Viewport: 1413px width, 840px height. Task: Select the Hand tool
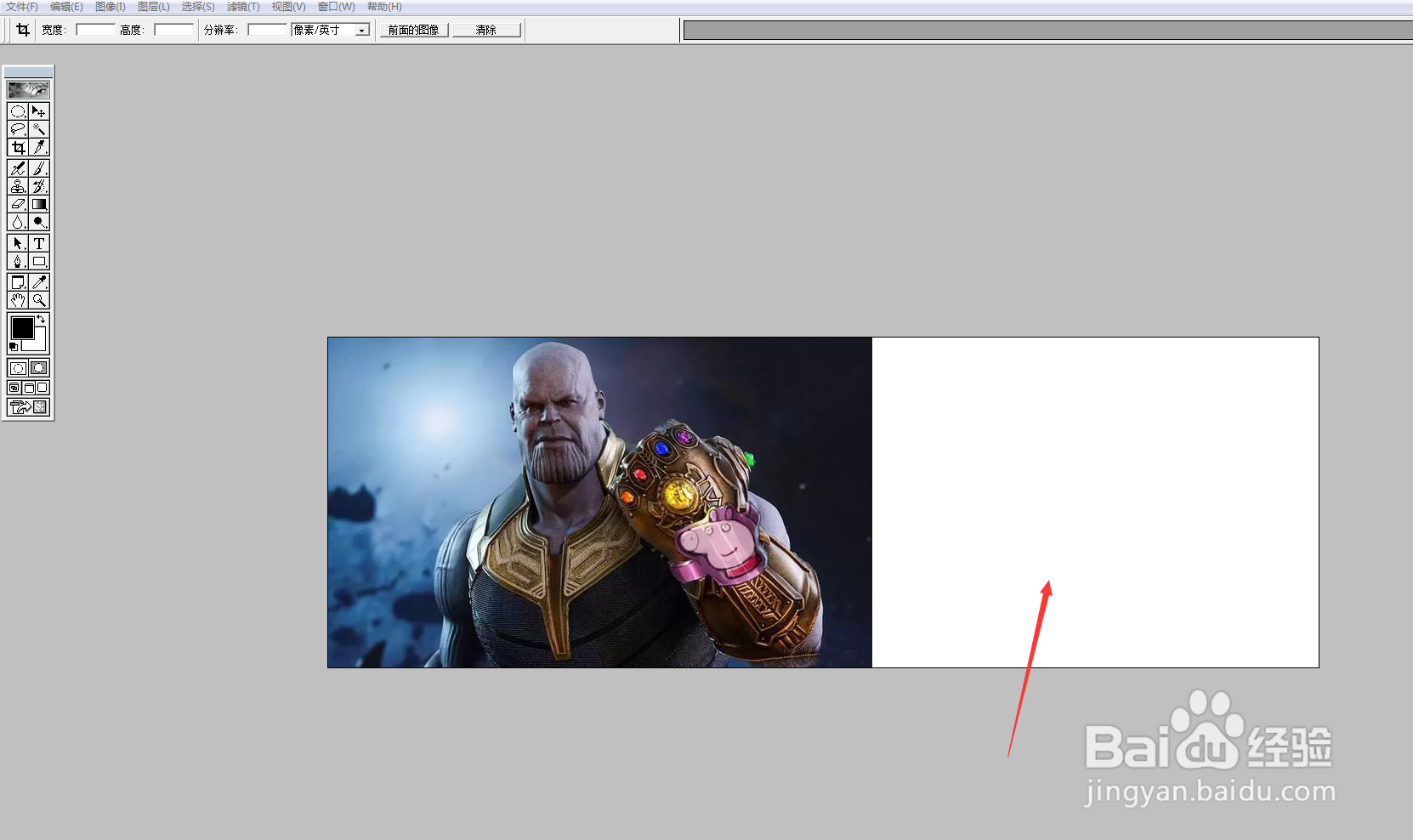(18, 300)
